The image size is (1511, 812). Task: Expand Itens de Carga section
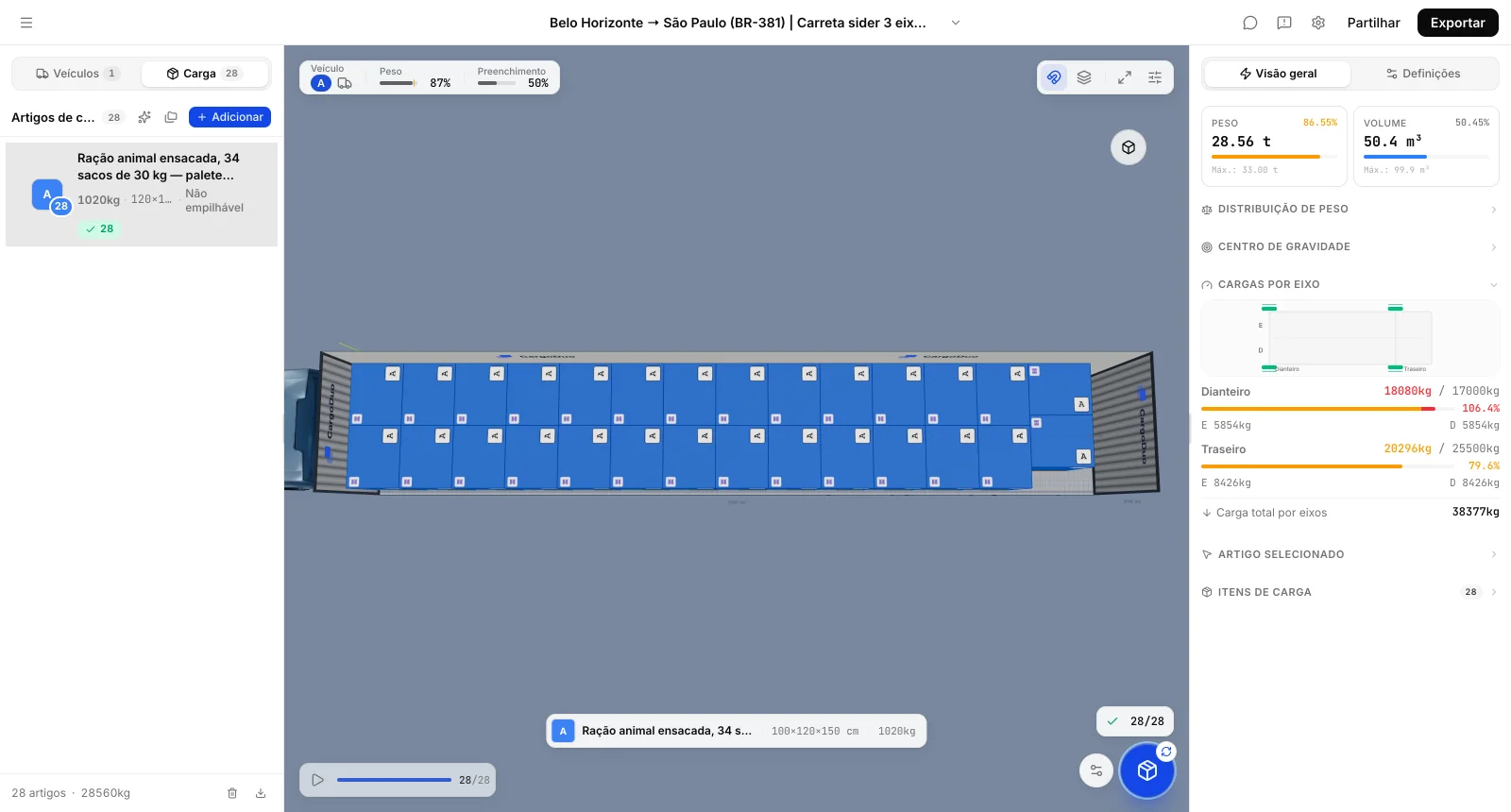1350,592
